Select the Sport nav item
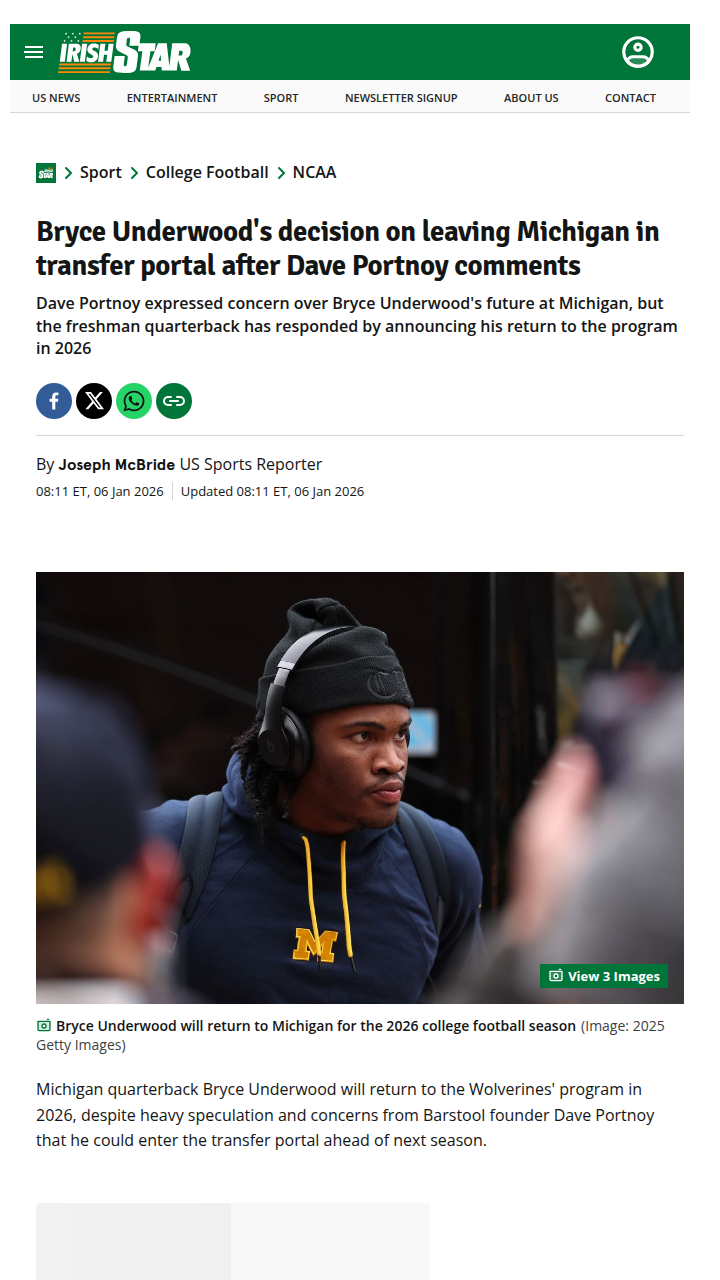Viewport: 720px width, 1280px height. tap(281, 98)
